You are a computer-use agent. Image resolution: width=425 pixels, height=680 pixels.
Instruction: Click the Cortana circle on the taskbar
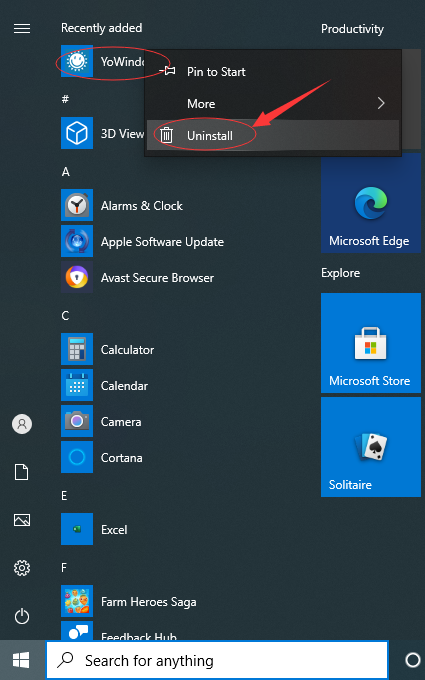point(412,660)
